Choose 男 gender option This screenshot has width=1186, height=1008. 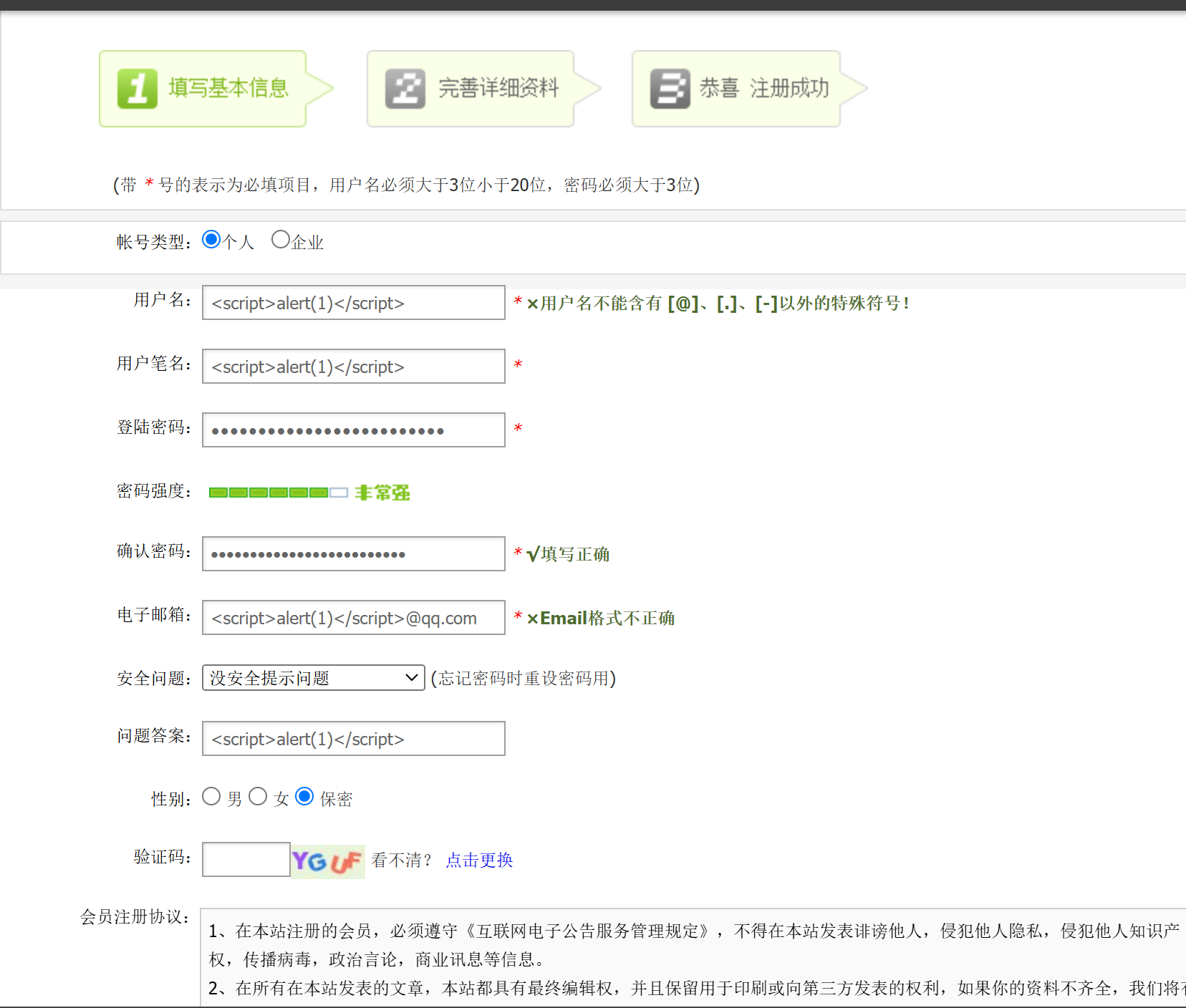211,796
